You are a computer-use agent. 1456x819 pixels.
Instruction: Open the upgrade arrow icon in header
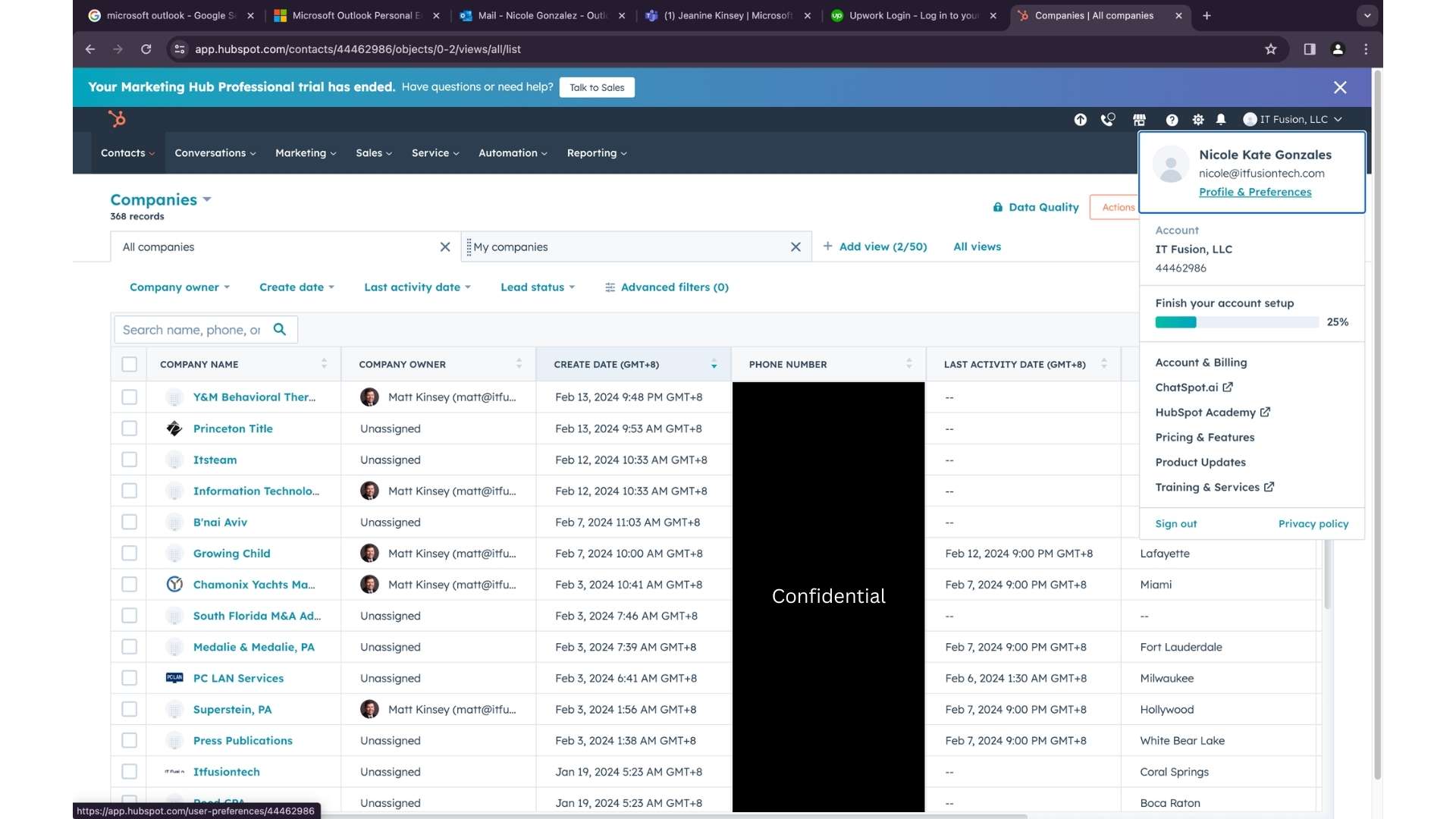point(1081,120)
